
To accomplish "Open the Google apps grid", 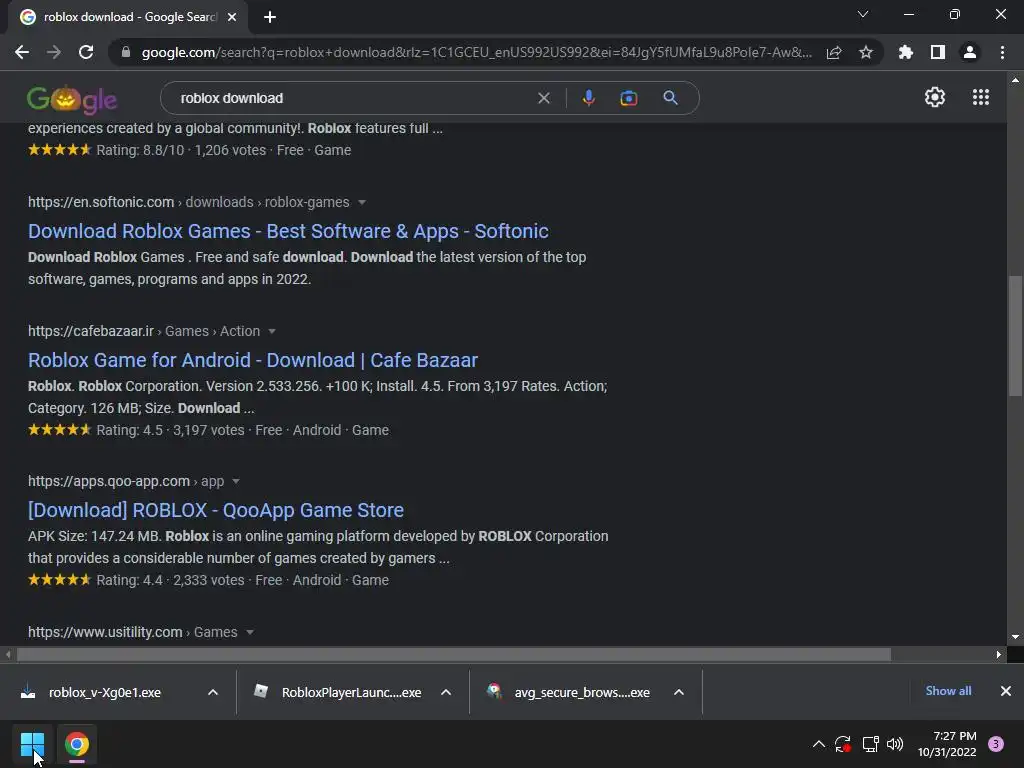I will [x=981, y=97].
